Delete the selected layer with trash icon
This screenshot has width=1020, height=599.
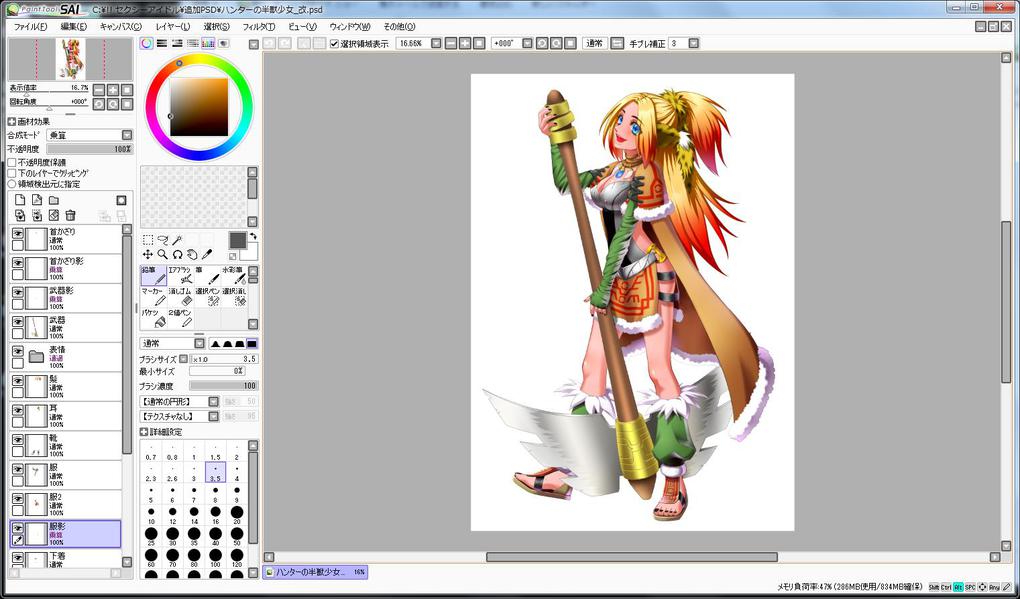[71, 215]
